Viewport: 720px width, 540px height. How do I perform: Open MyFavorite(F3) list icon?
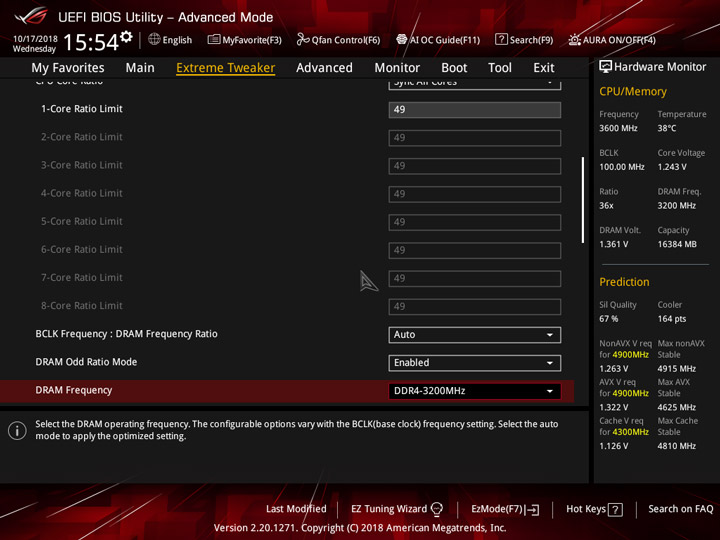214,39
